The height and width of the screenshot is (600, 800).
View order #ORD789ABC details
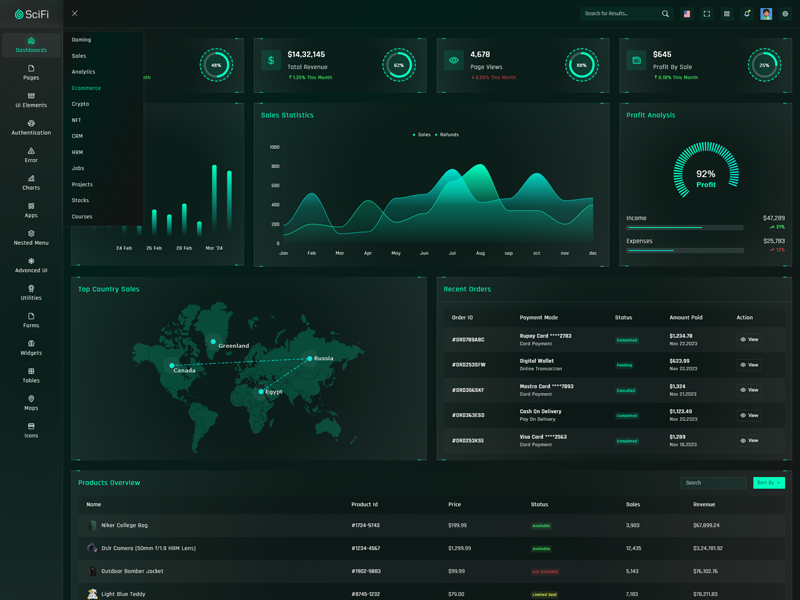point(749,340)
